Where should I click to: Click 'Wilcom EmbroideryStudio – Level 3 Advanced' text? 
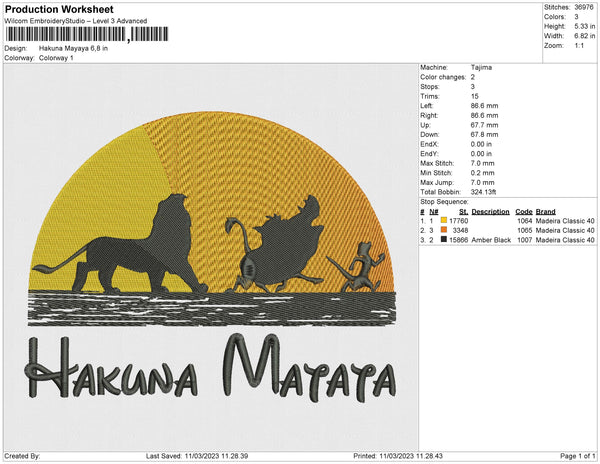click(x=76, y=21)
